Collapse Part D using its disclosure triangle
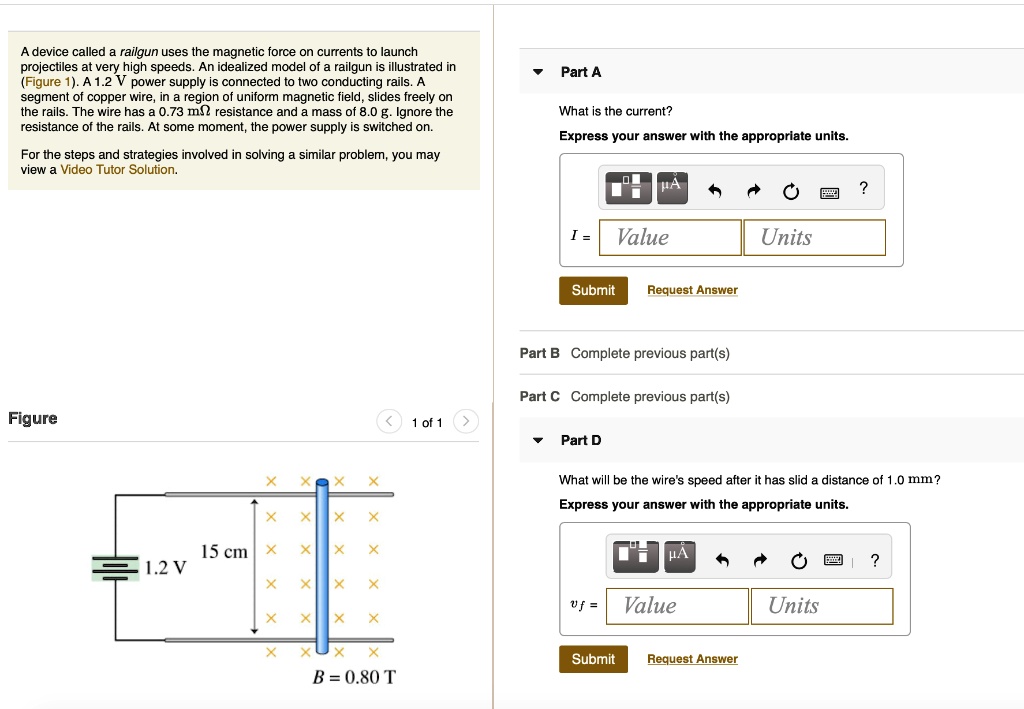 pos(536,440)
